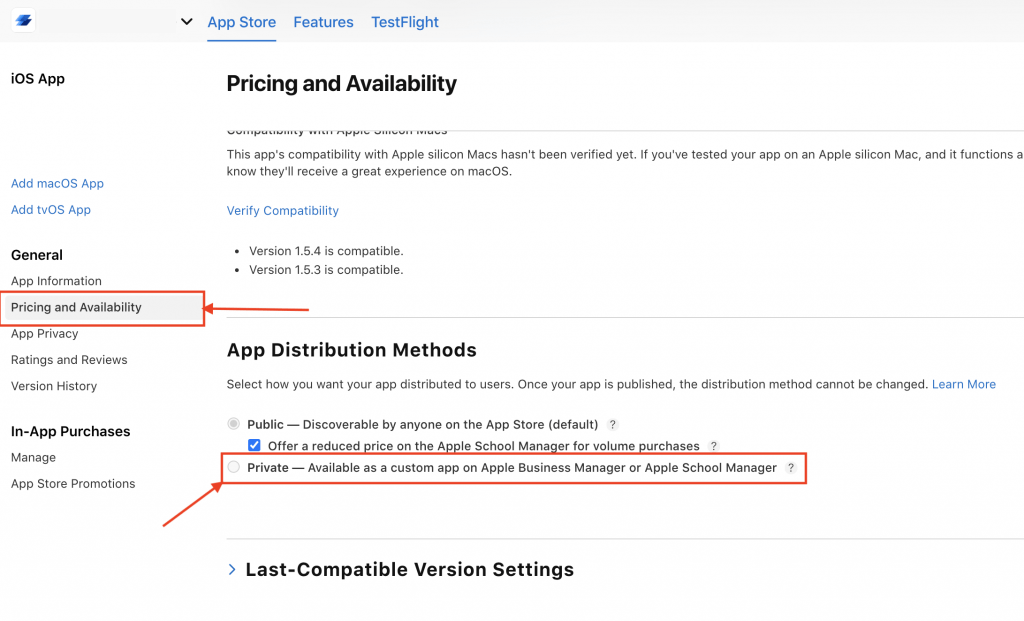Switch to the Features tab

point(323,22)
